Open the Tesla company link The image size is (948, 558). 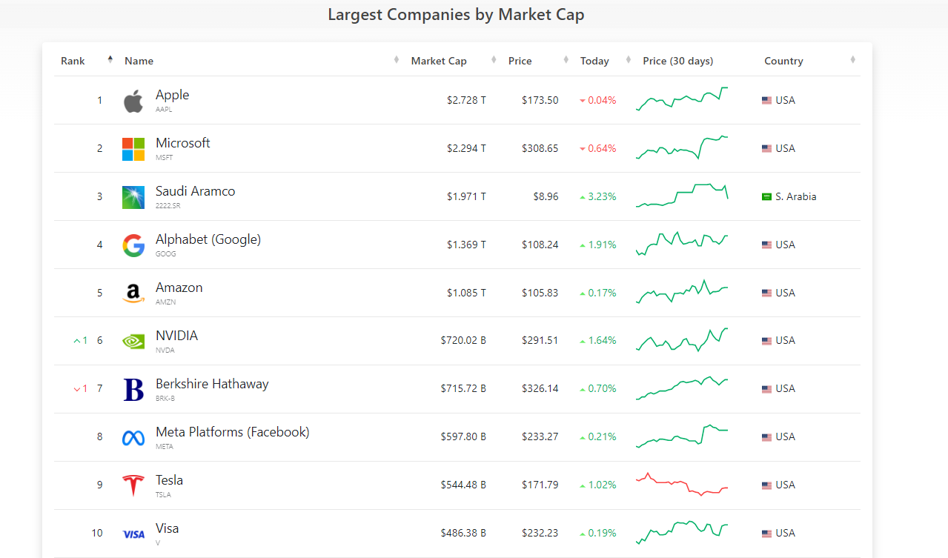click(169, 480)
